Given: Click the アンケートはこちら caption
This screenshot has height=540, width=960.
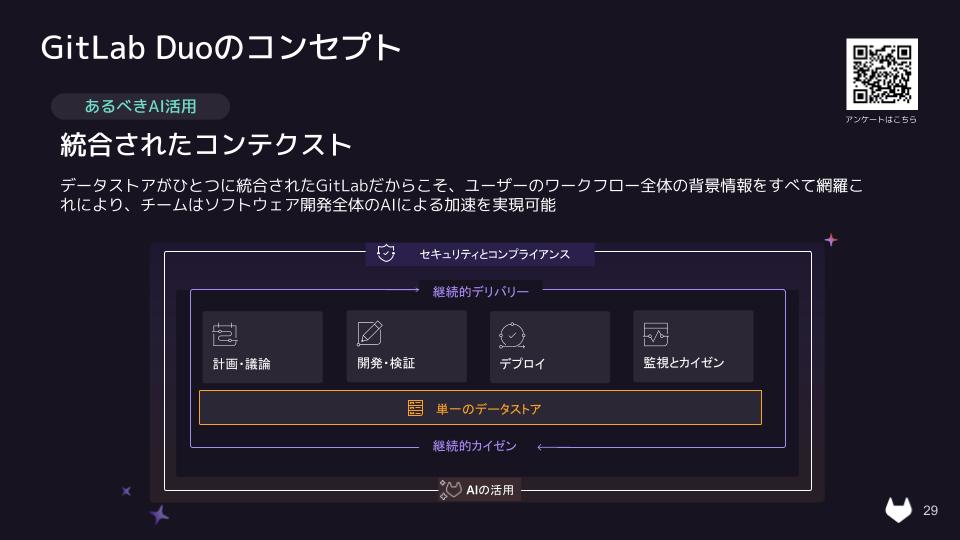Looking at the screenshot, I should click(881, 119).
